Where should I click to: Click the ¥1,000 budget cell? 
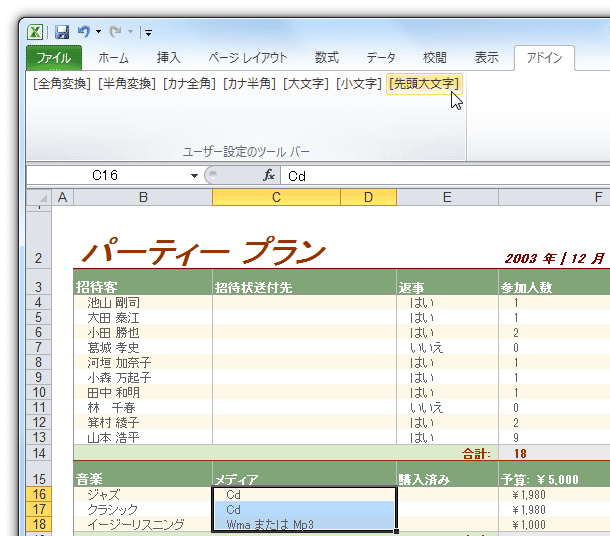[554, 524]
